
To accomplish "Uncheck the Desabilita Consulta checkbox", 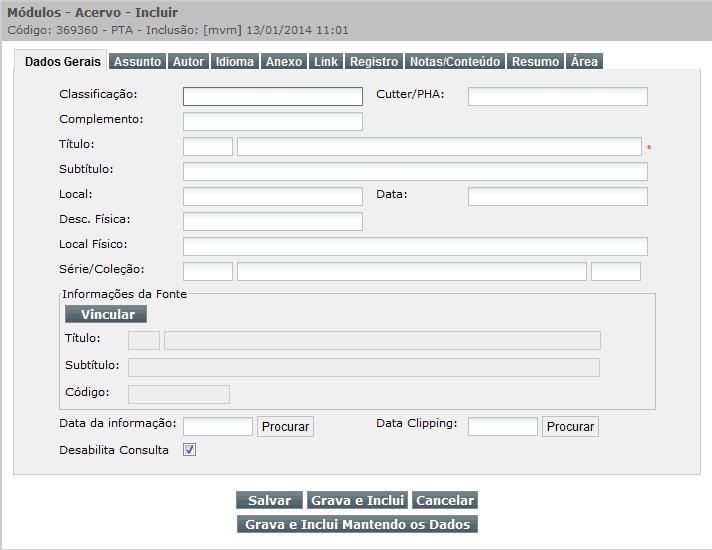I will [x=189, y=450].
